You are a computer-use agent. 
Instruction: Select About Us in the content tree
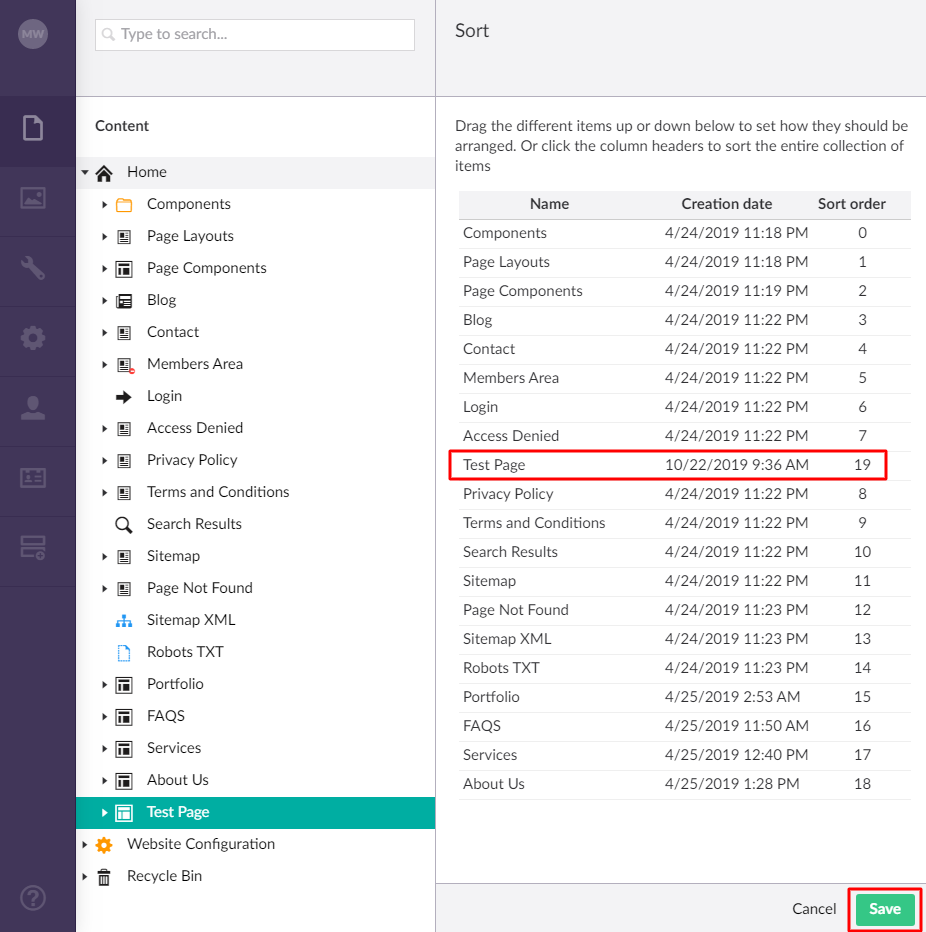[x=177, y=780]
